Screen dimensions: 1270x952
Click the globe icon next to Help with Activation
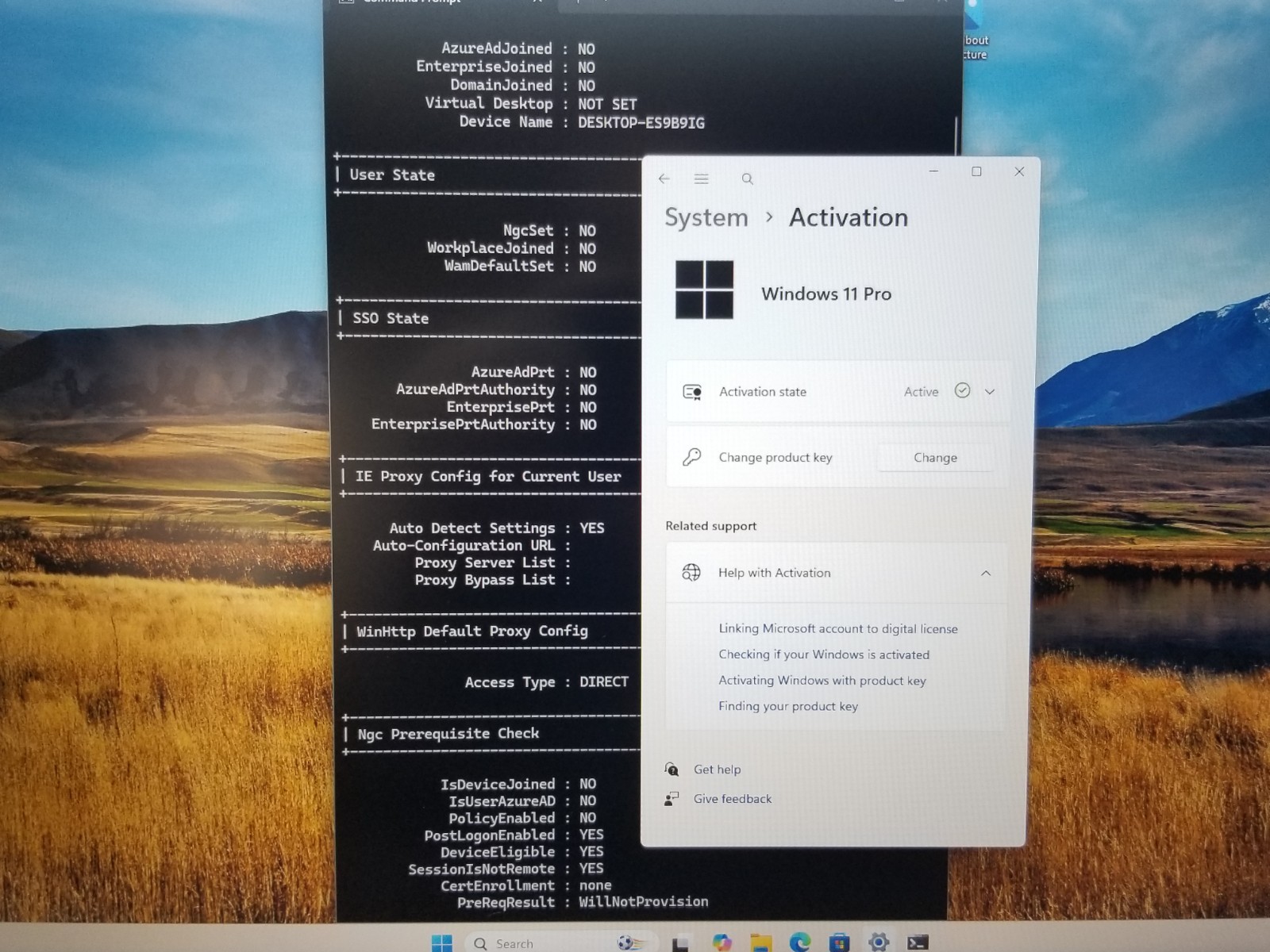(x=691, y=573)
